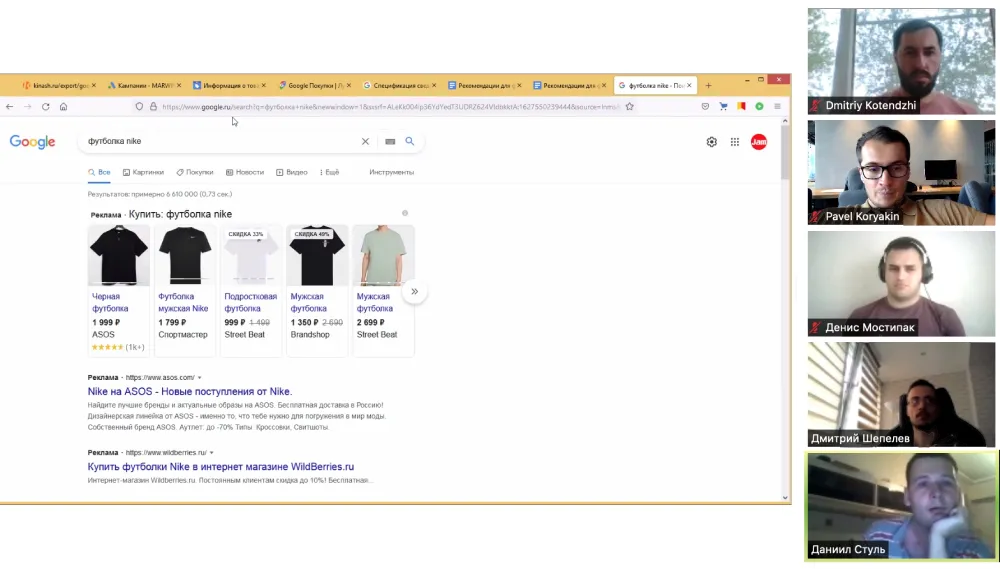Open the on-screen keyboard icon in search box

point(390,142)
